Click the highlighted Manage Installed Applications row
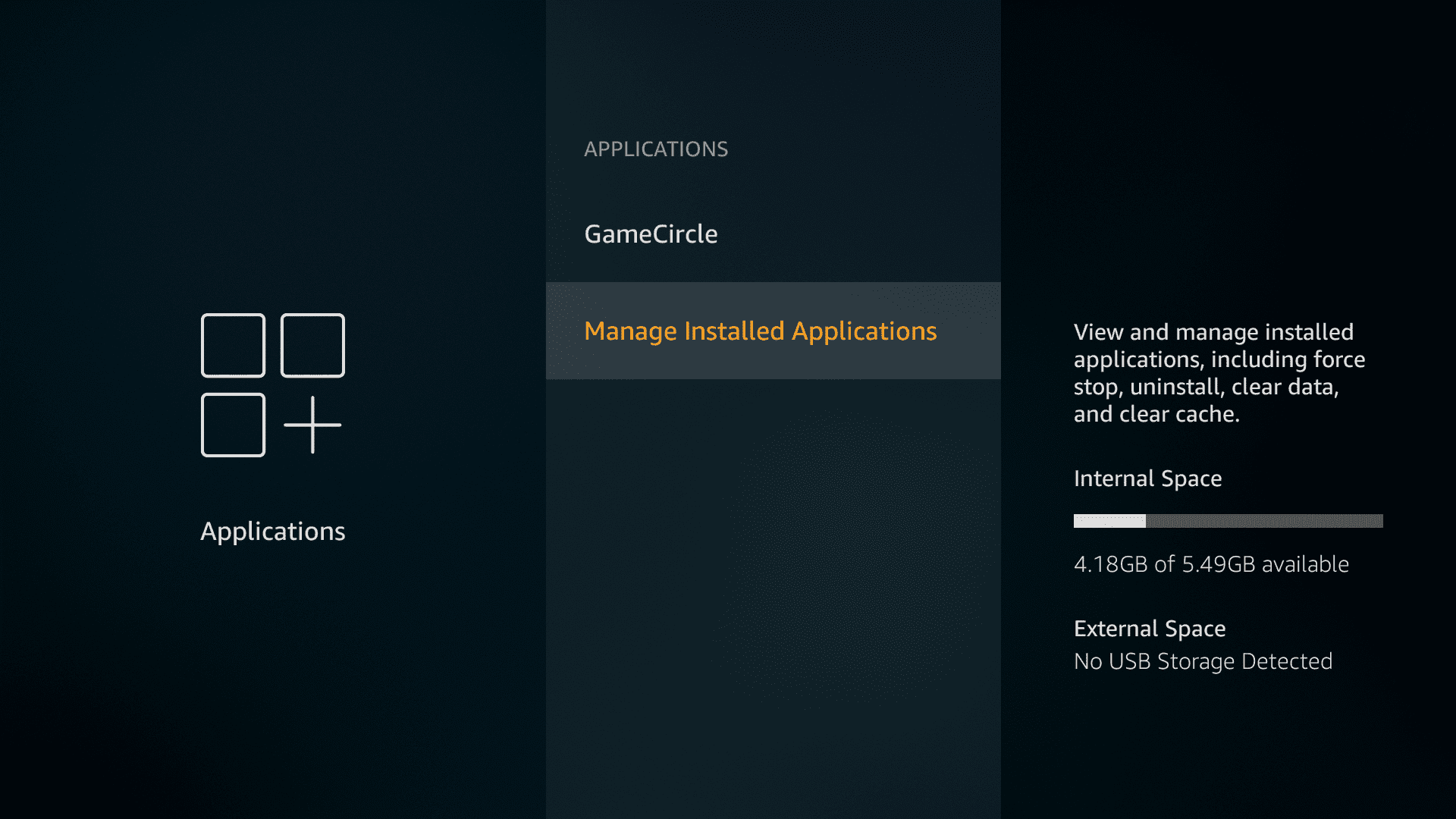The image size is (1456, 819). tap(773, 331)
